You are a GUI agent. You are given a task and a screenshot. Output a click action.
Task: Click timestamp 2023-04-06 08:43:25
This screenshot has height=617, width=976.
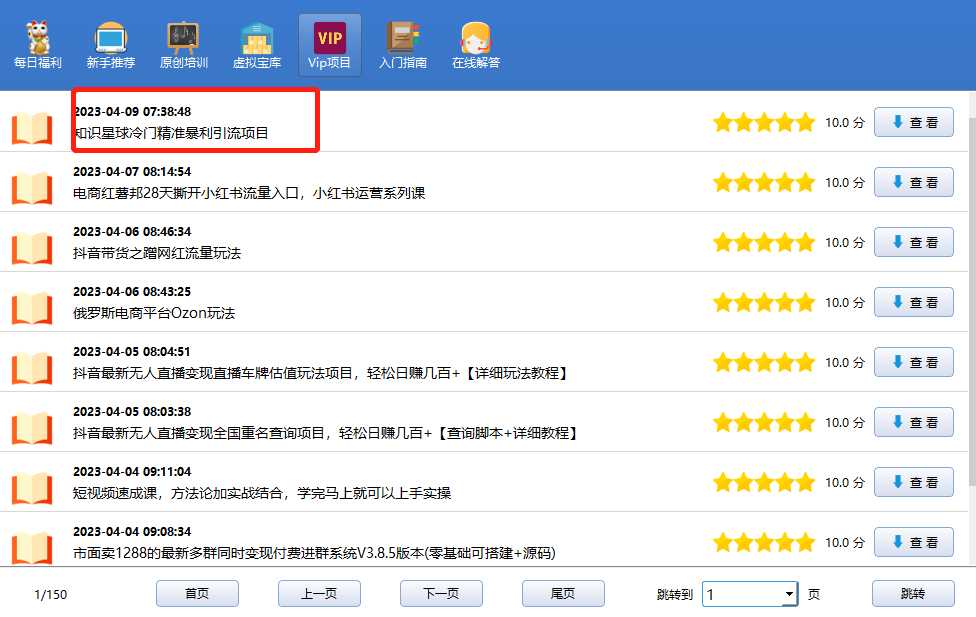click(132, 291)
